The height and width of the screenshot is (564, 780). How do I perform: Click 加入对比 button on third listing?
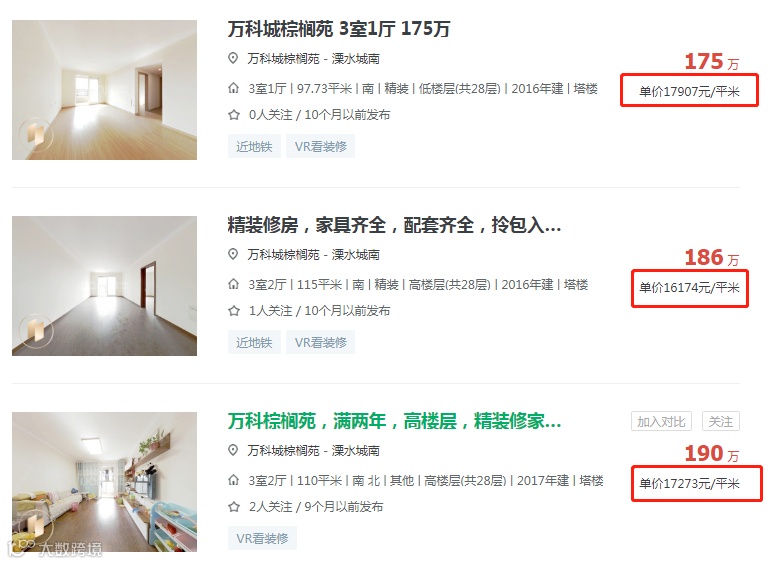[x=661, y=421]
